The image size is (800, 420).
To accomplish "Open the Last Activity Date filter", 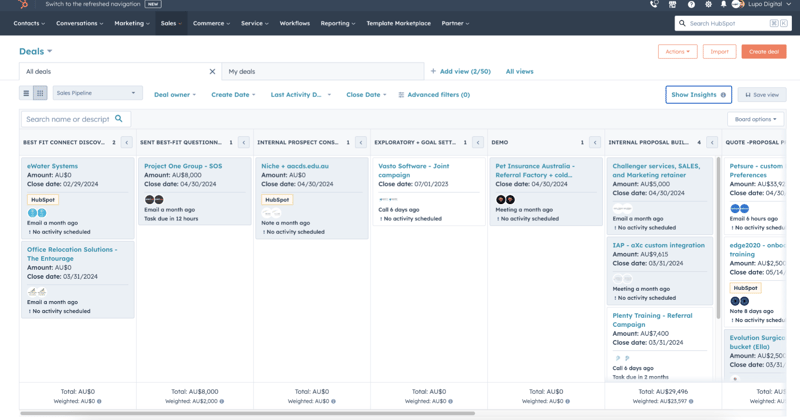I will [x=301, y=95].
